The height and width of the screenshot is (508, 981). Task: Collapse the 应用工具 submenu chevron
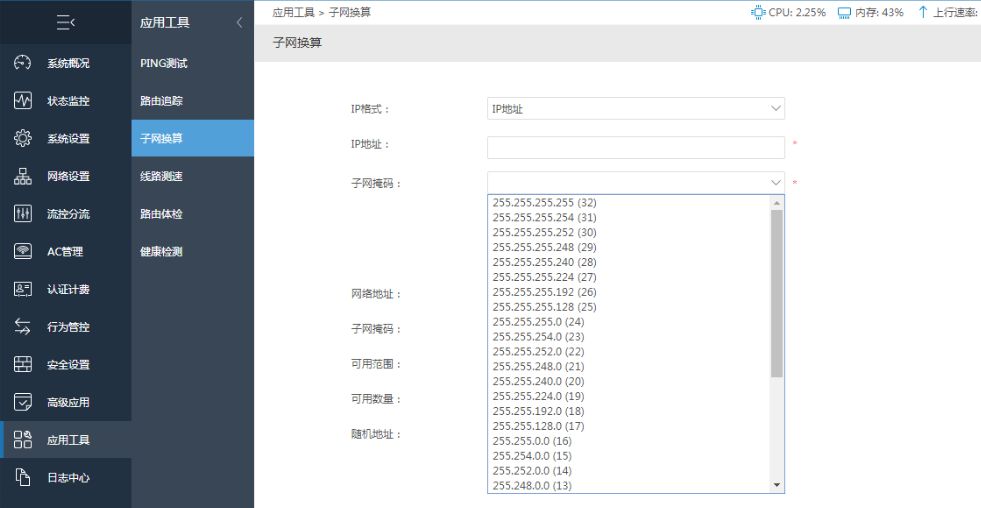239,23
